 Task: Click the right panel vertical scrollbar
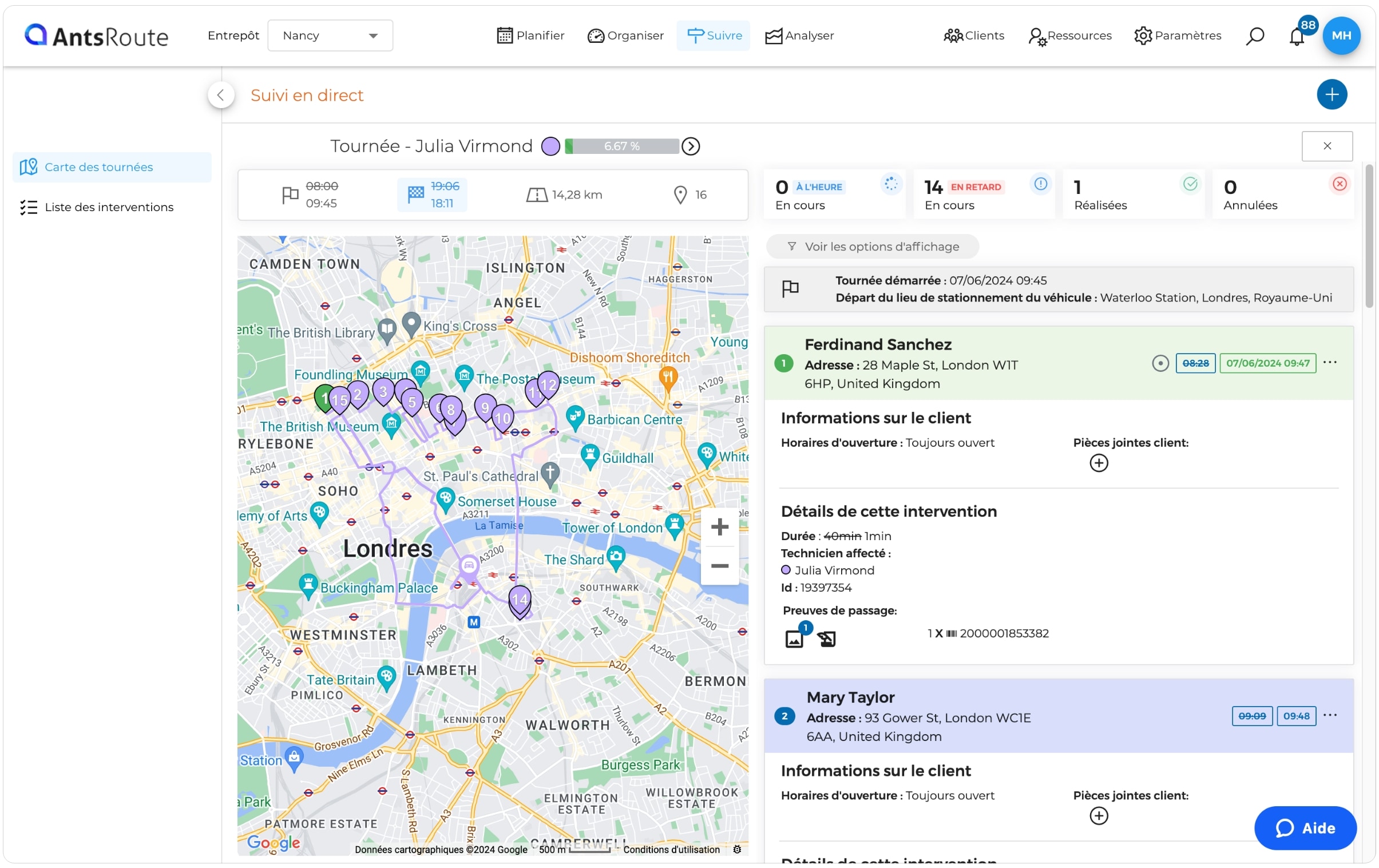(1369, 236)
